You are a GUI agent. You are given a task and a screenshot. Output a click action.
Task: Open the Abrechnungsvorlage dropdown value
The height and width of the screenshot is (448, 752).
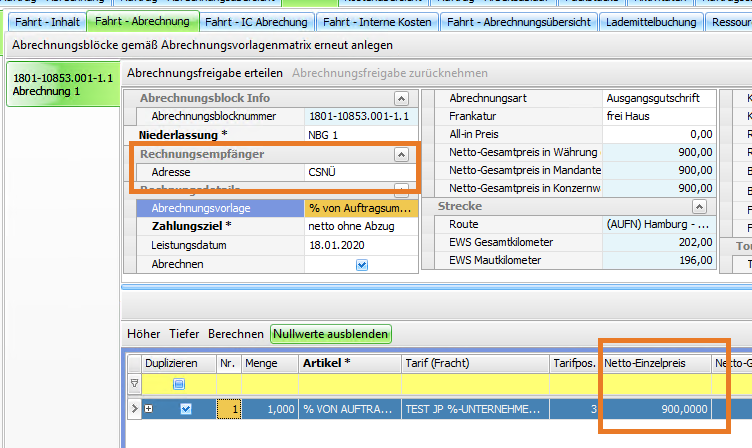[x=358, y=208]
